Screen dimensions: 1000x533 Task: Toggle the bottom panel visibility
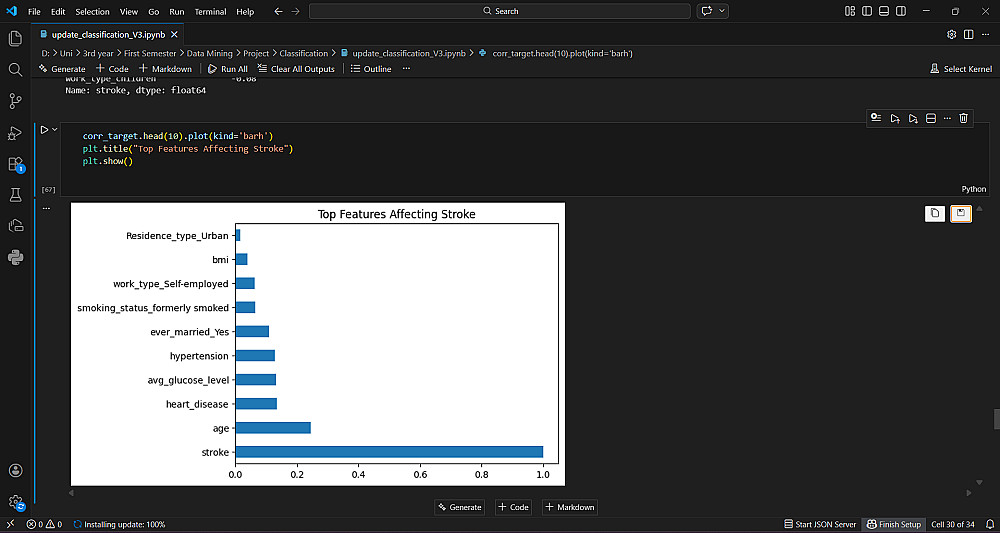[x=883, y=11]
